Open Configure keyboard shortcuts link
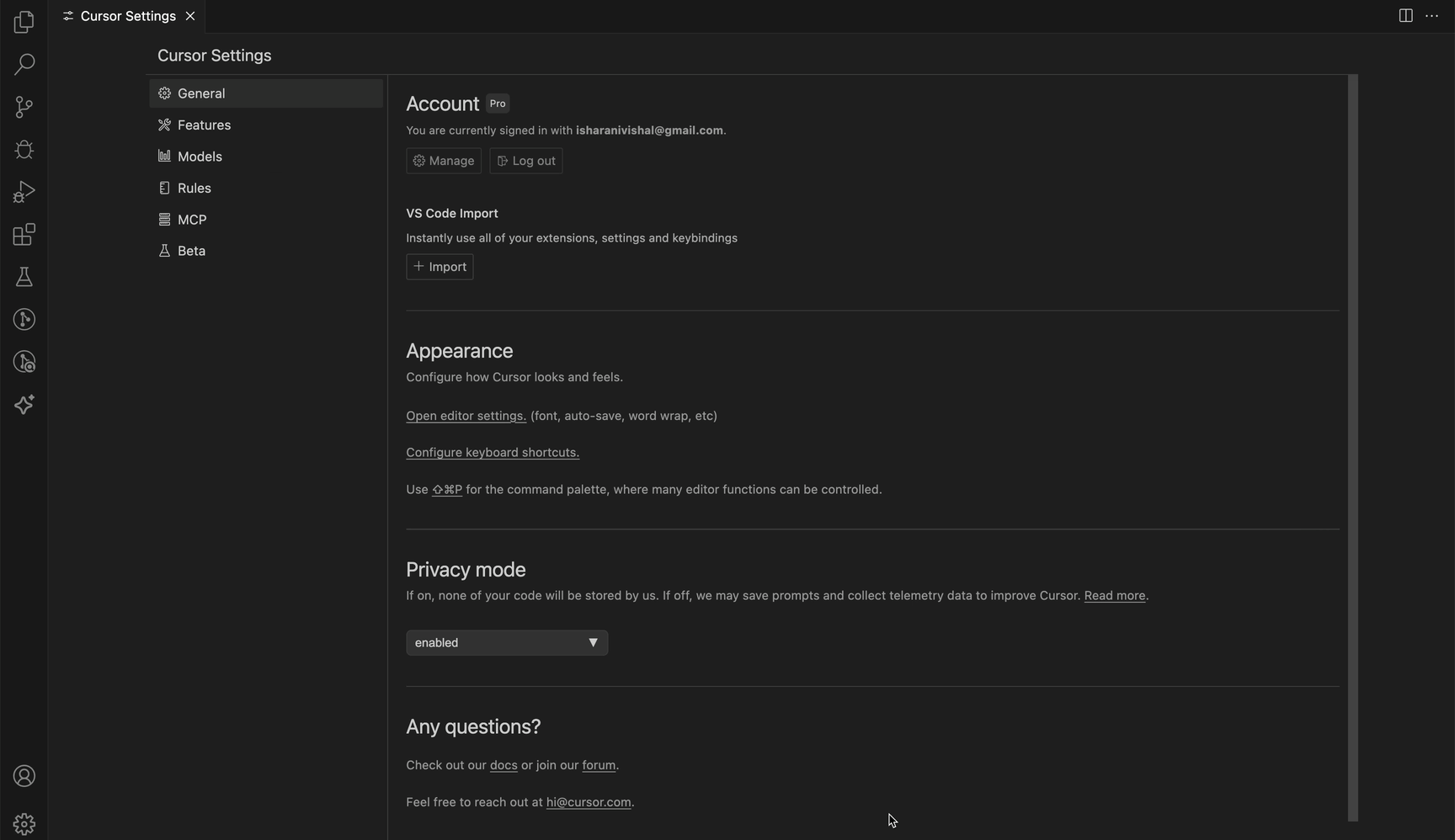 click(493, 453)
